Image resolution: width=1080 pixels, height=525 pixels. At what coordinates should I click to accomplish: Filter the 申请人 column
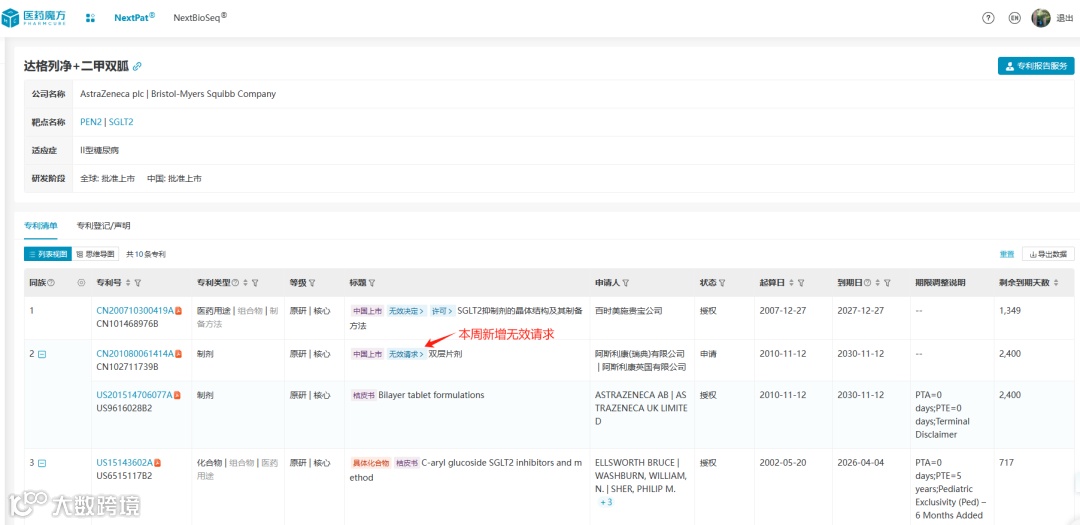(625, 282)
